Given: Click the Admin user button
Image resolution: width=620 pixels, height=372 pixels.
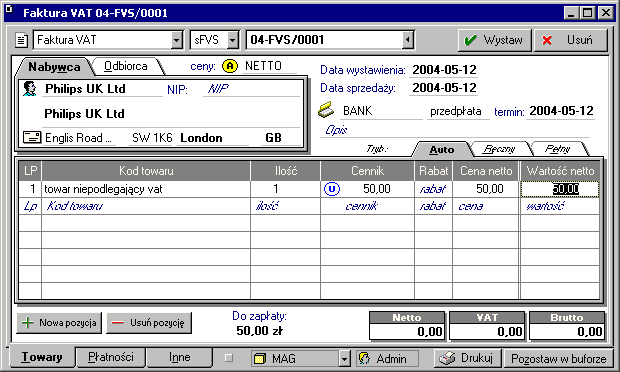Looking at the screenshot, I should click(387, 358).
